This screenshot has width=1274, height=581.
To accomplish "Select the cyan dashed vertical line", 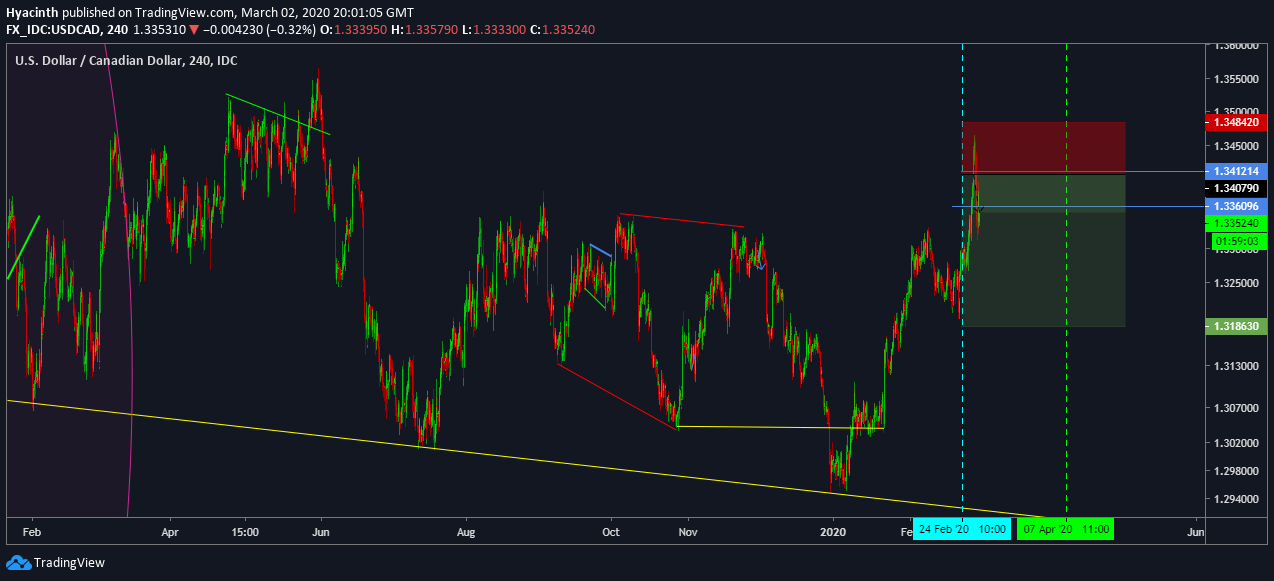I will pyautogui.click(x=962, y=280).
